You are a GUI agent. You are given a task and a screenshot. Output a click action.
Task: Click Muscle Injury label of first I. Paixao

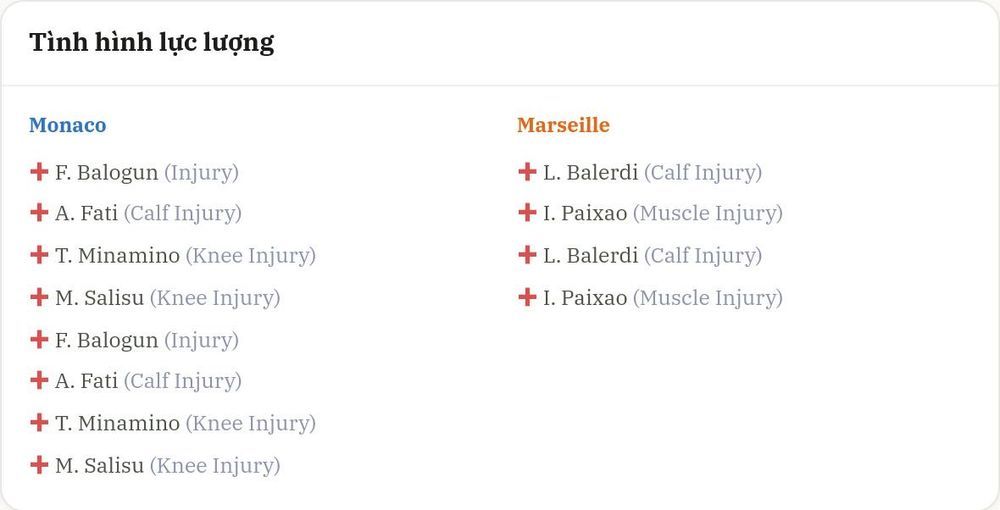[708, 214]
